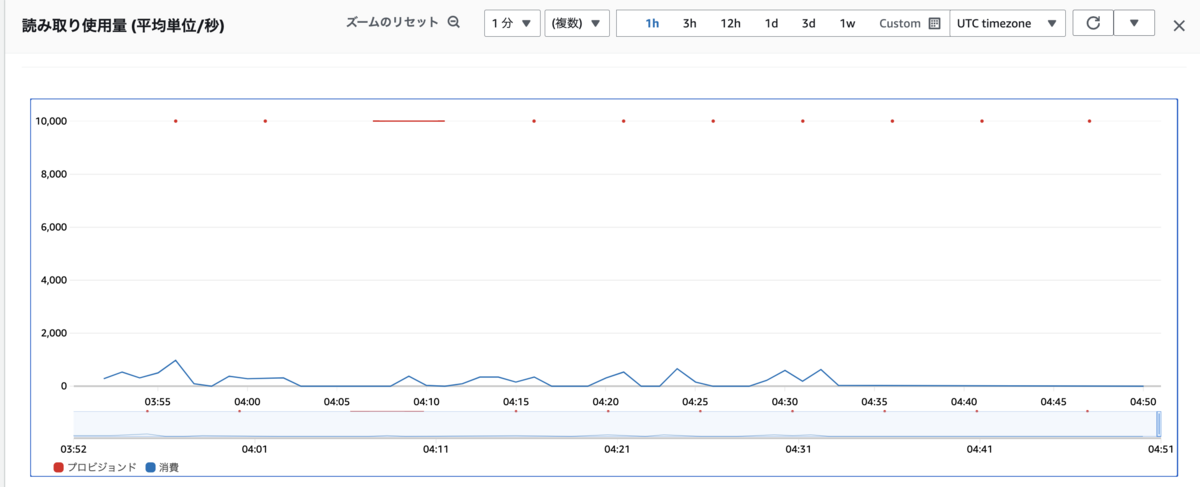
Task: Click the blue 消費 legend swatch
Action: click(x=151, y=467)
